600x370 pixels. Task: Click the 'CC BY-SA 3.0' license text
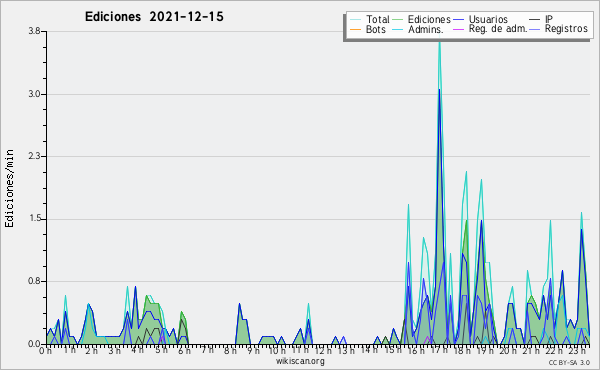pyautogui.click(x=569, y=363)
